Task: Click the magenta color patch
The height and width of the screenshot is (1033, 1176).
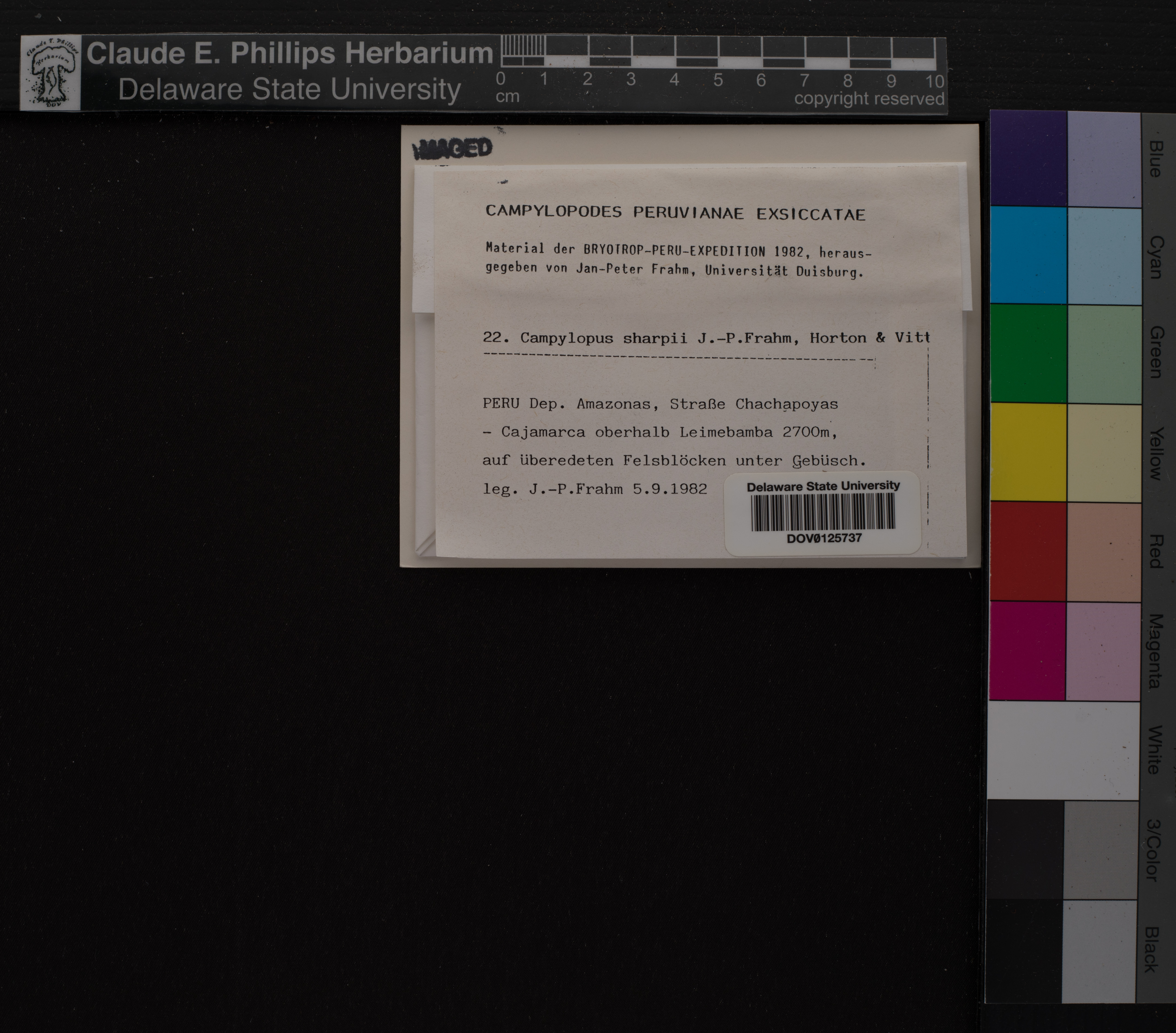Action: tap(1028, 650)
